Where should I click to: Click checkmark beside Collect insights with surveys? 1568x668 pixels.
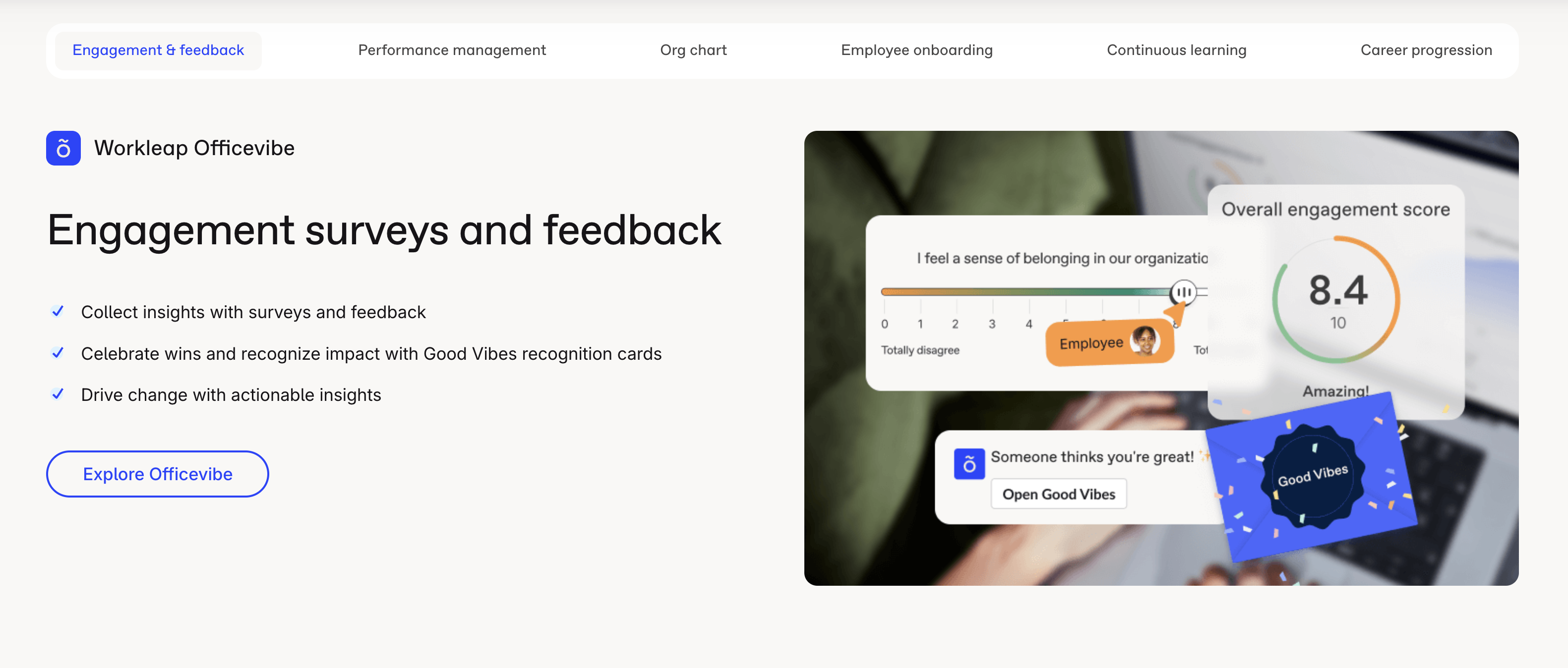point(58,312)
